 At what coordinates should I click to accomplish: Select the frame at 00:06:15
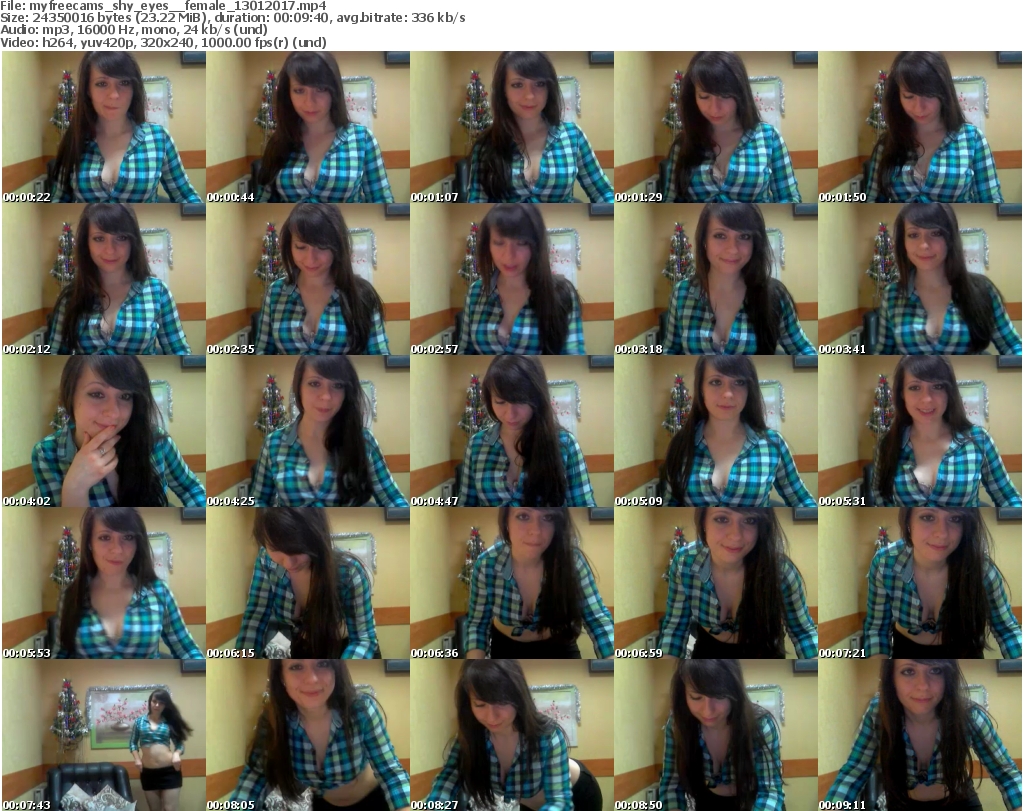[308, 584]
